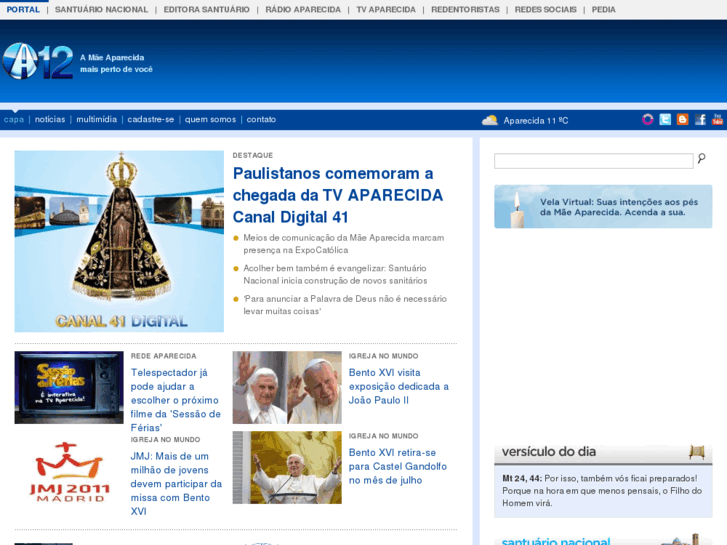Click Aparecida 11 ºC weather text
The image size is (727, 545).
point(536,121)
